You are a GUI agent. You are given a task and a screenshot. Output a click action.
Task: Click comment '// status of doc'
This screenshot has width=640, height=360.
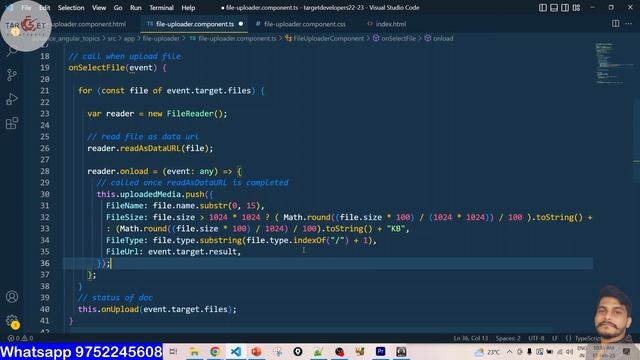tap(115, 298)
